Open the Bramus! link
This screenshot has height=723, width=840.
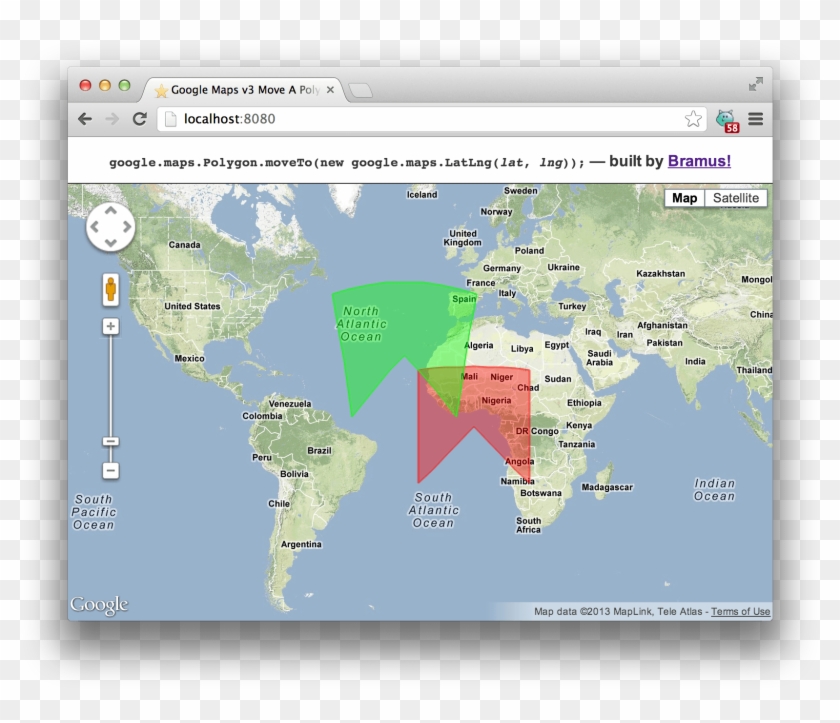[x=698, y=160]
